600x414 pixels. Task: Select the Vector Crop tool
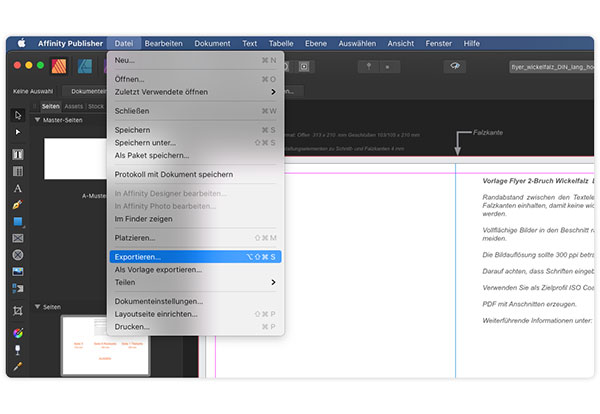point(18,311)
